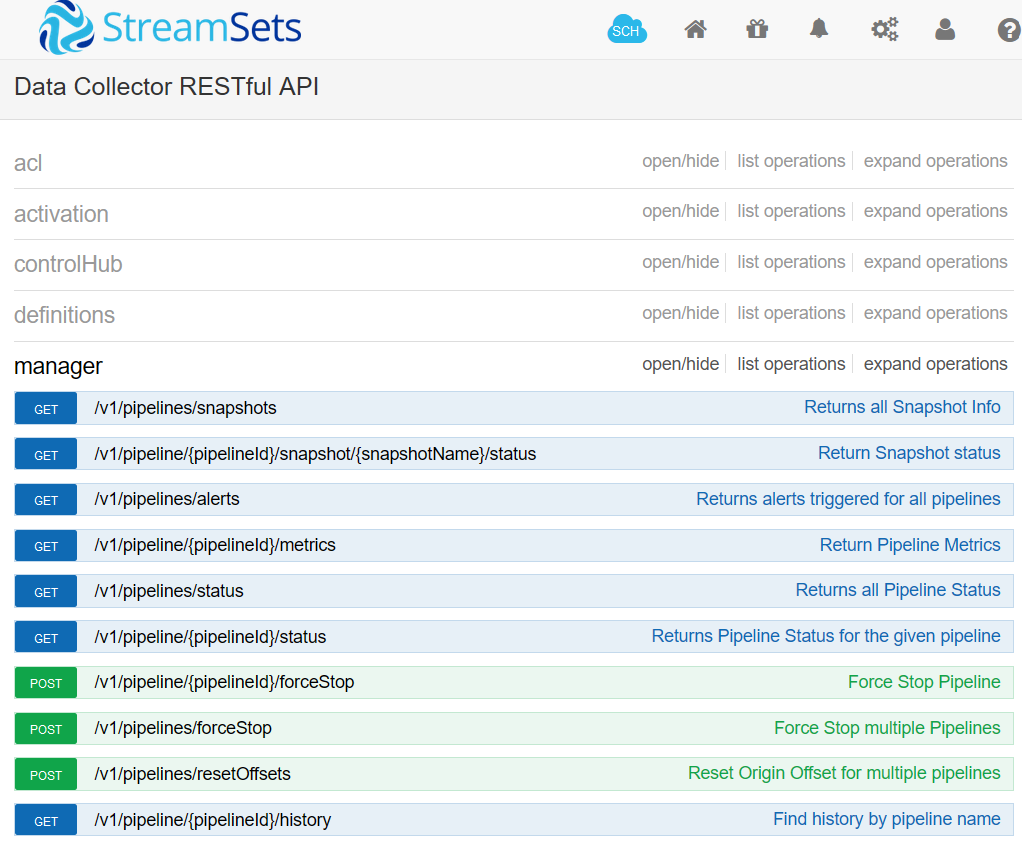The image size is (1022, 842).
Task: Click GET badge for snapshot status endpoint
Action: (46, 454)
